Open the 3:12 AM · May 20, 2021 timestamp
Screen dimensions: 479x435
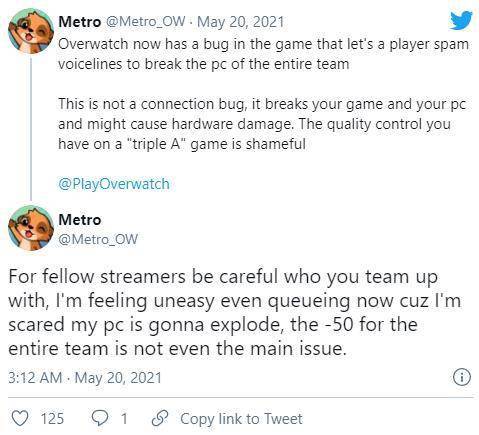click(85, 378)
